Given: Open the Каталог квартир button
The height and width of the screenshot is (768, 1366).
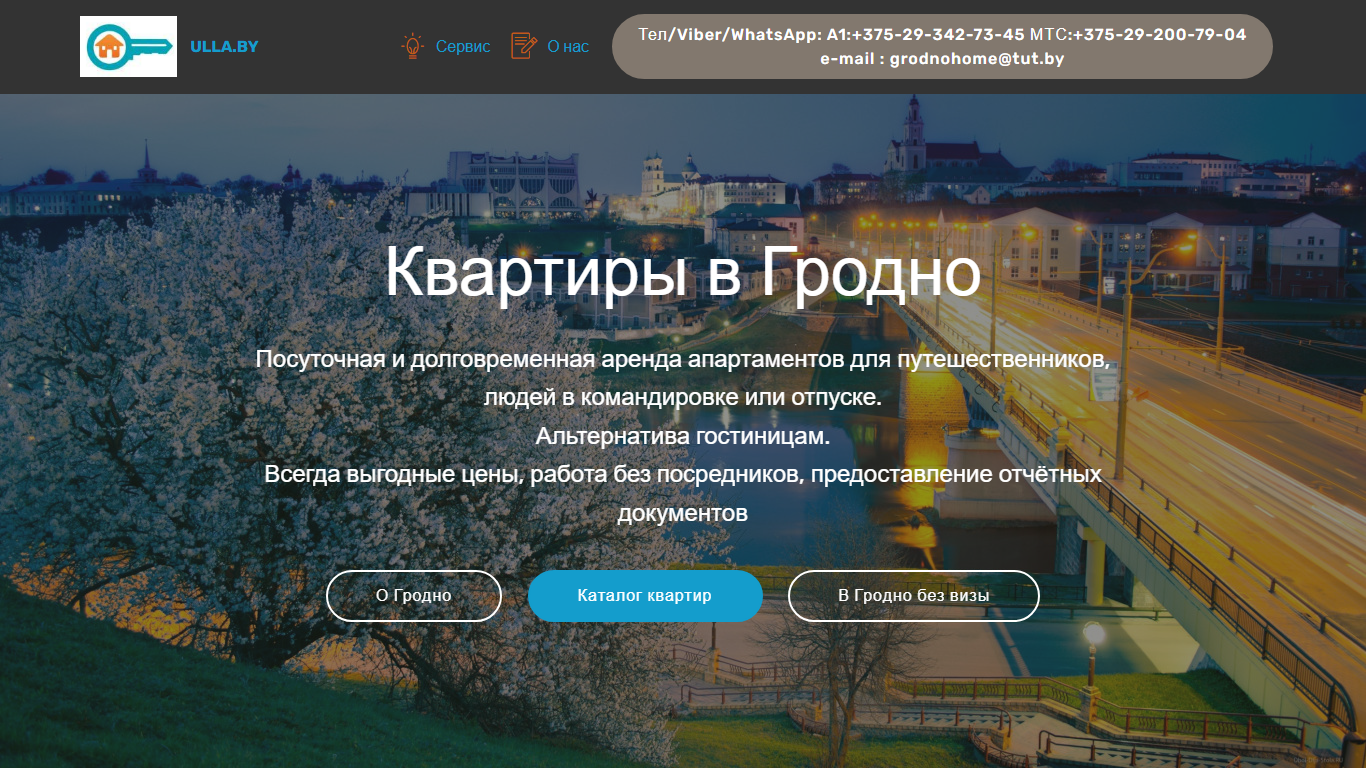Looking at the screenshot, I should point(645,596).
